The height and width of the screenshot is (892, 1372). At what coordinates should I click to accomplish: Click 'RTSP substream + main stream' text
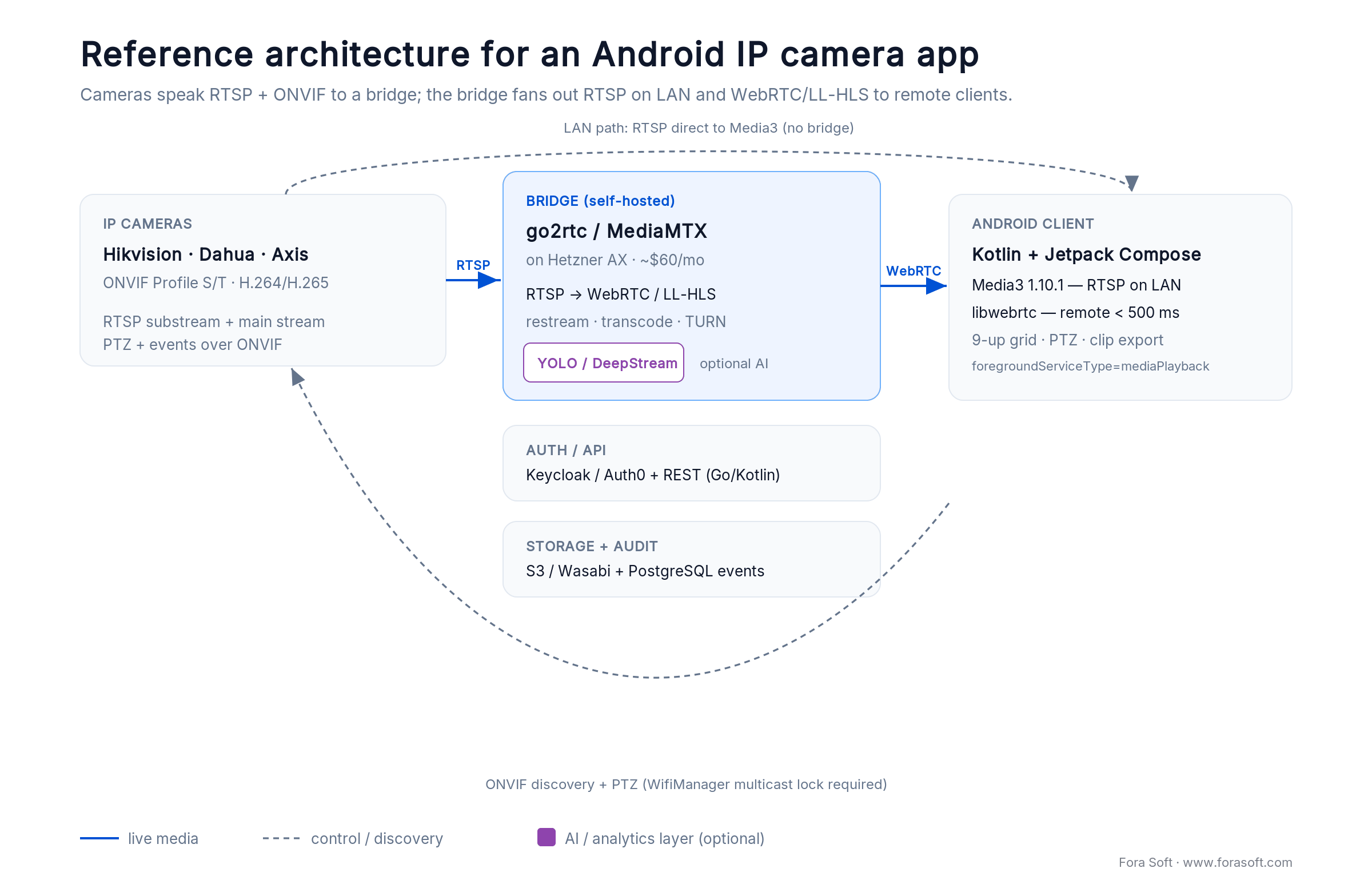pos(214,322)
